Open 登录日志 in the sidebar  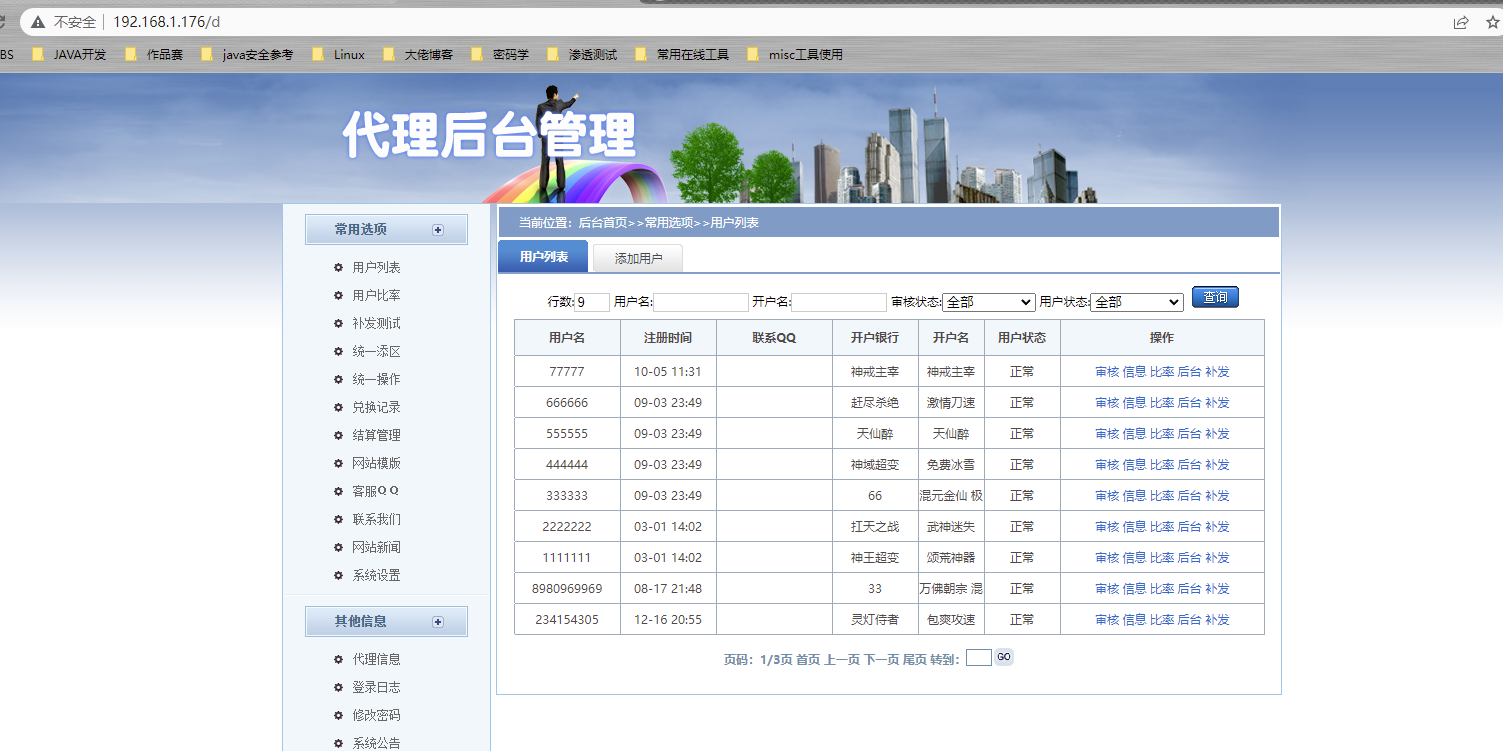pos(376,688)
